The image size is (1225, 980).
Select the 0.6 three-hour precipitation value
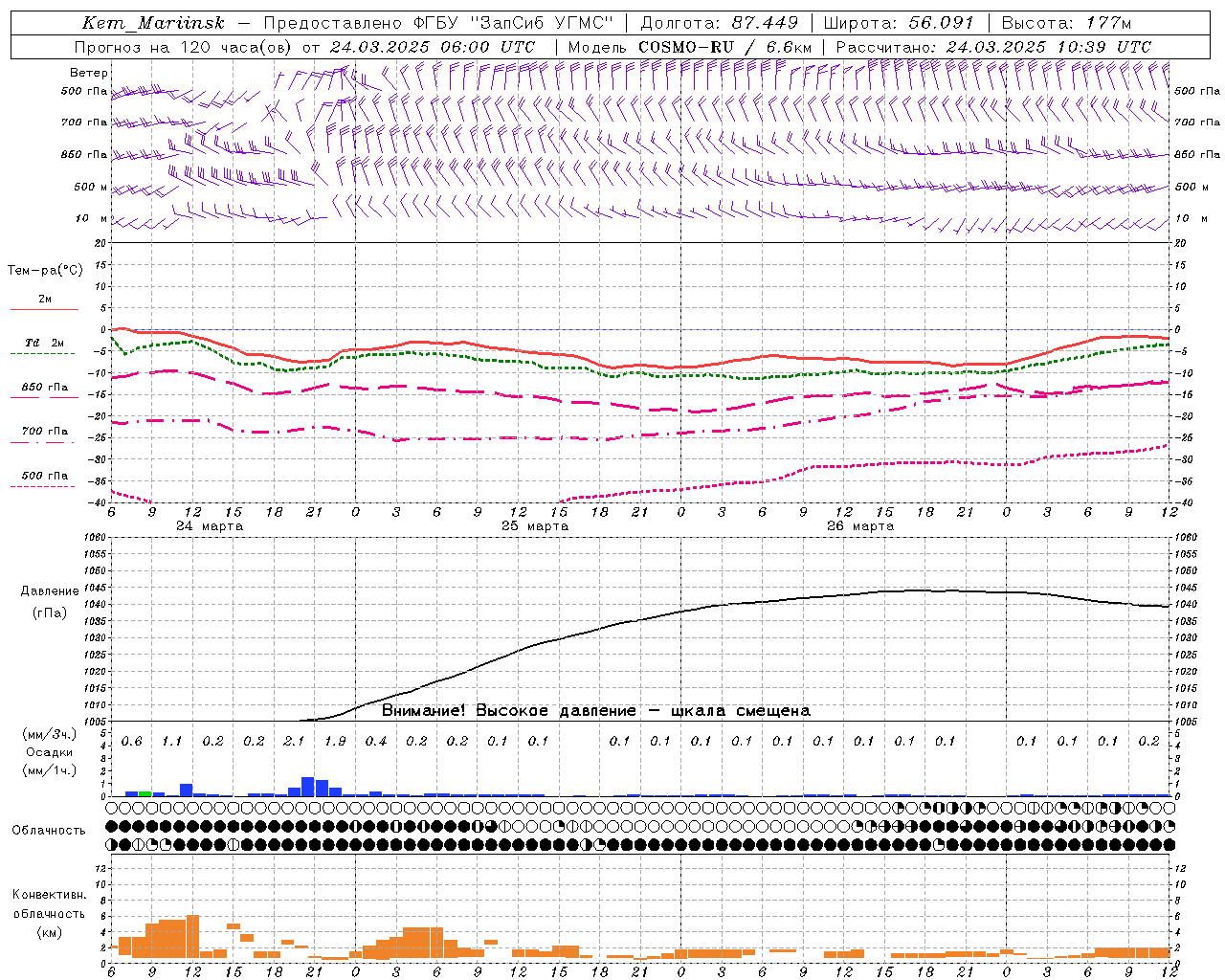click(x=131, y=742)
